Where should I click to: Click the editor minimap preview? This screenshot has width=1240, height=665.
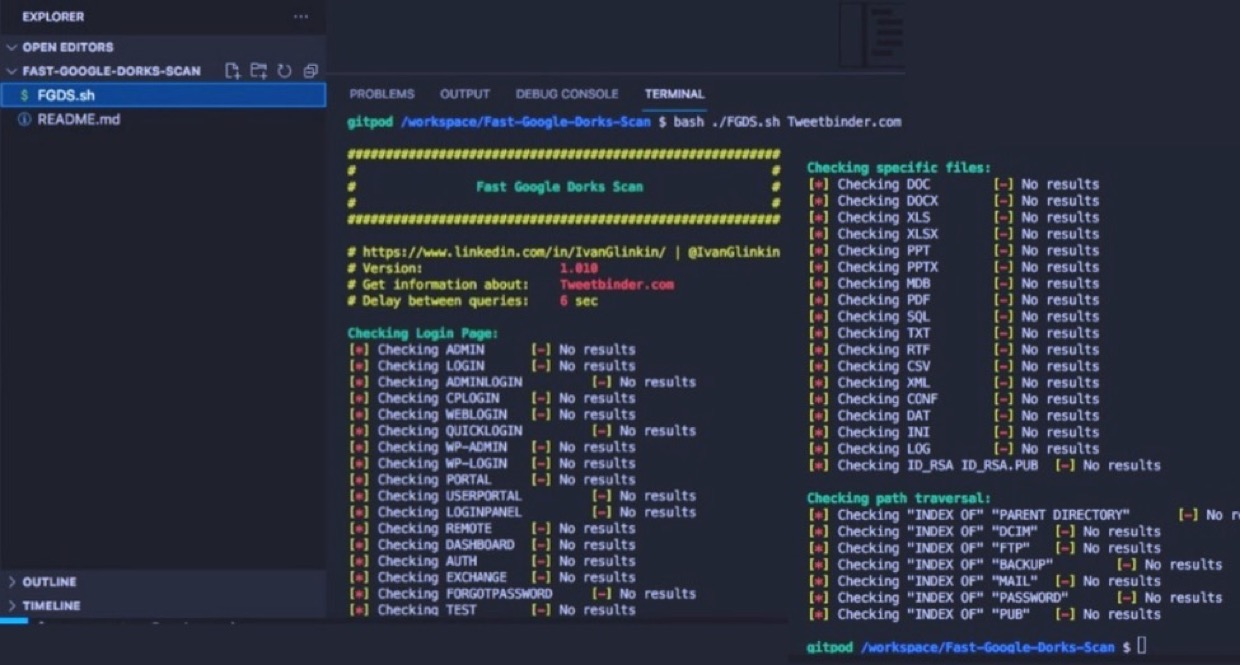(x=872, y=36)
